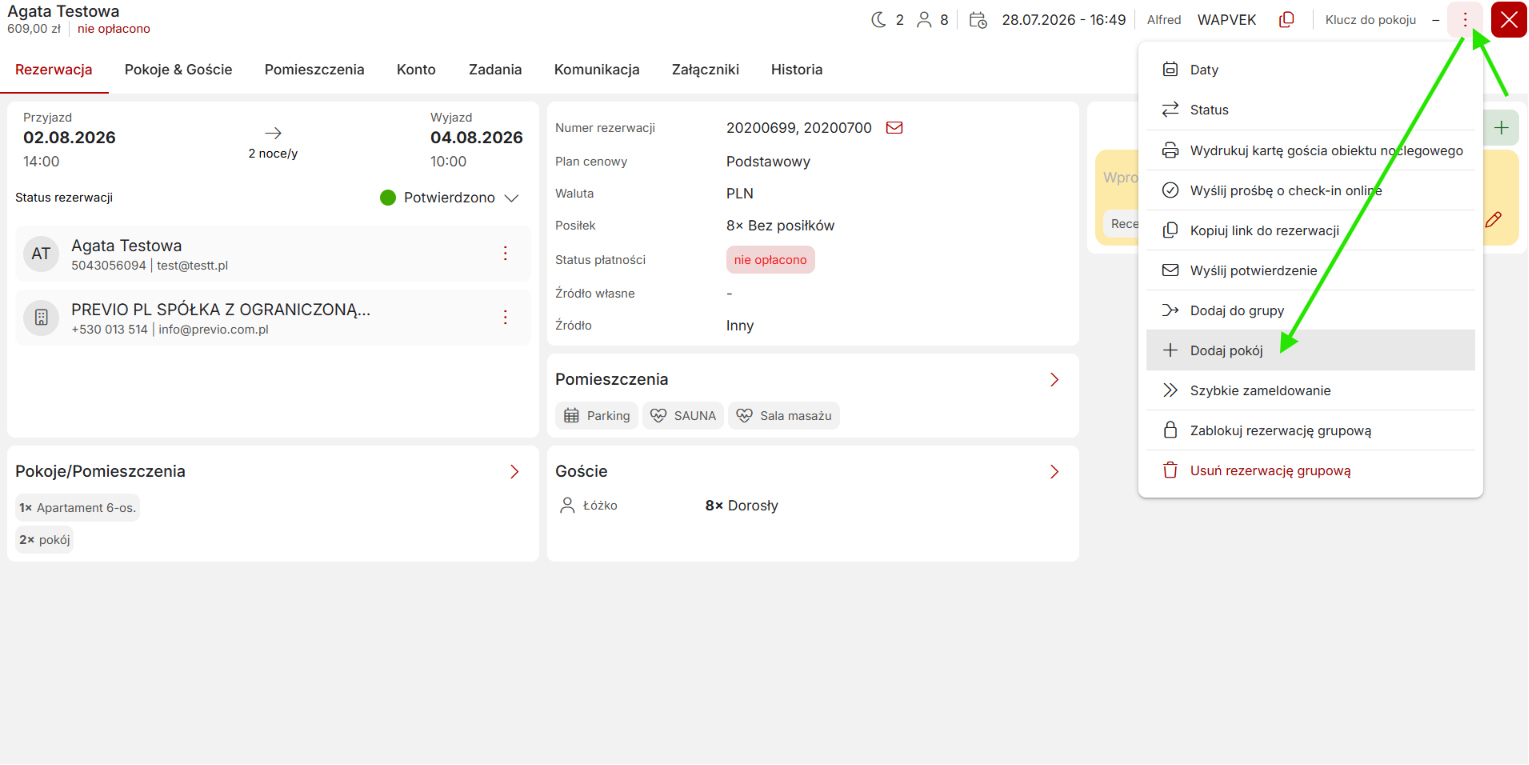
Task: Click the reservation numbers 20200699, 20200700
Action: [x=799, y=128]
